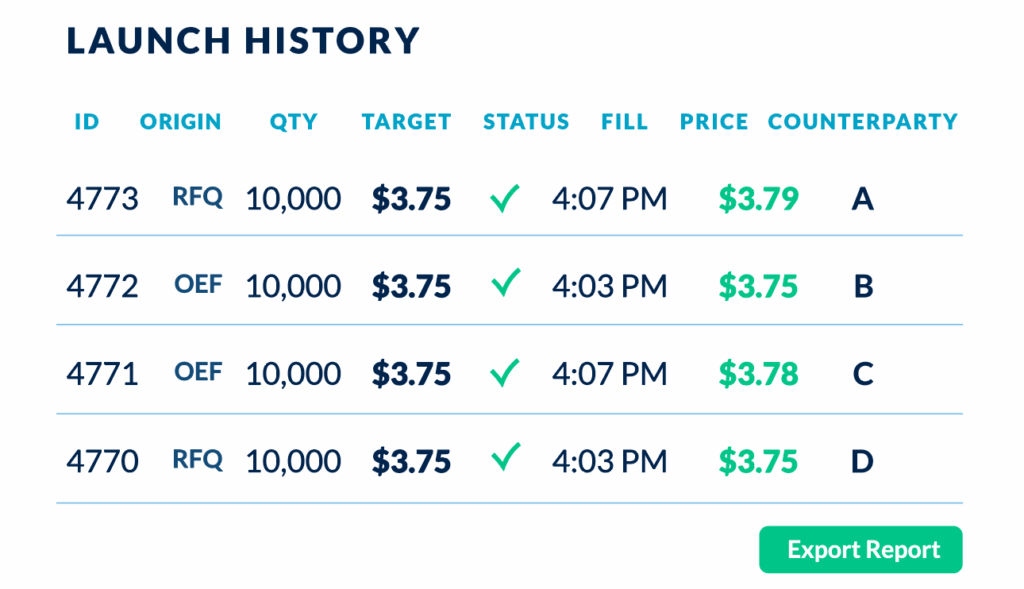The width and height of the screenshot is (1024, 589).
Task: Select the checkmark icon for order 4771
Action: coord(505,372)
